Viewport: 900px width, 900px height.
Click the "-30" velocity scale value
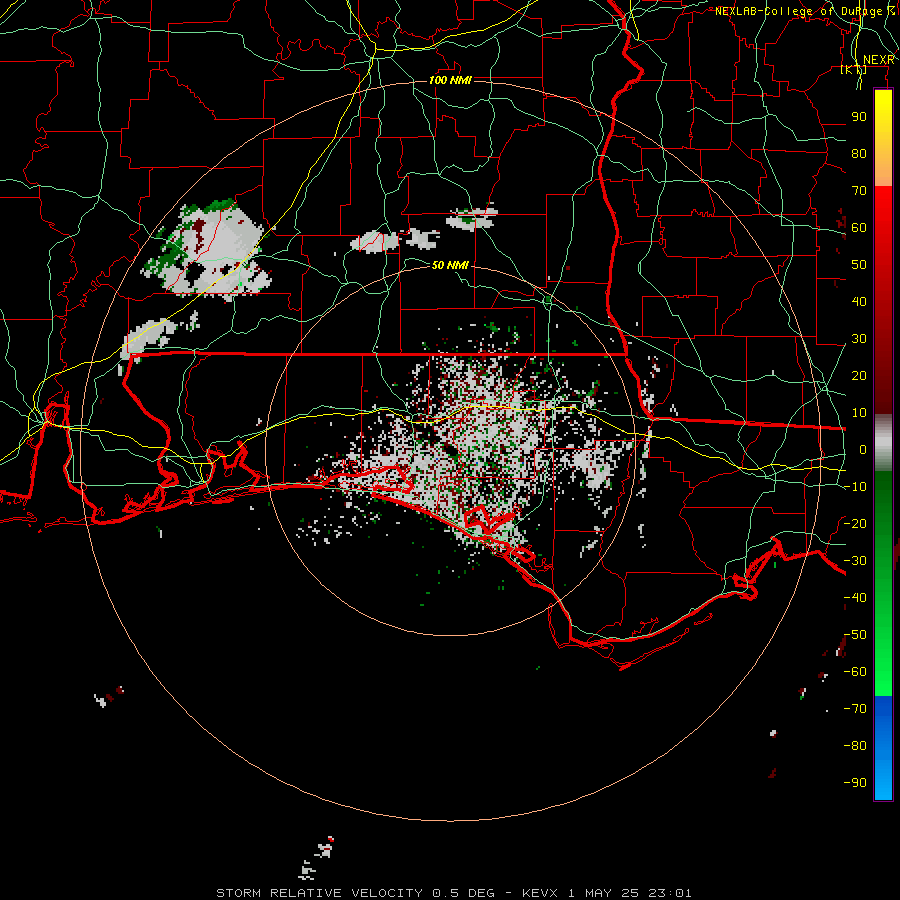pyautogui.click(x=855, y=560)
